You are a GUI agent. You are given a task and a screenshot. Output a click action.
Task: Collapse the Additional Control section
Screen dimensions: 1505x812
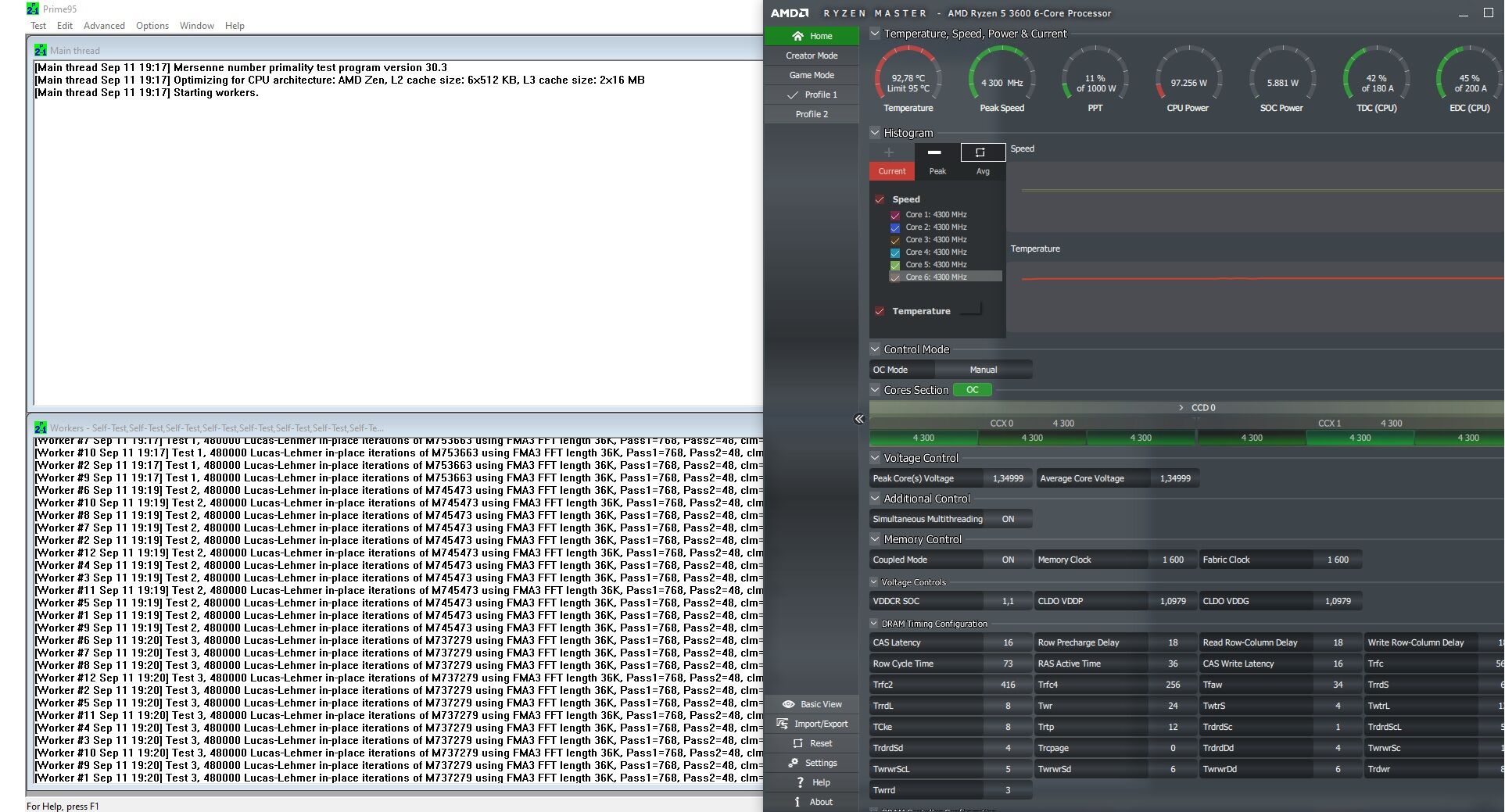tap(875, 499)
